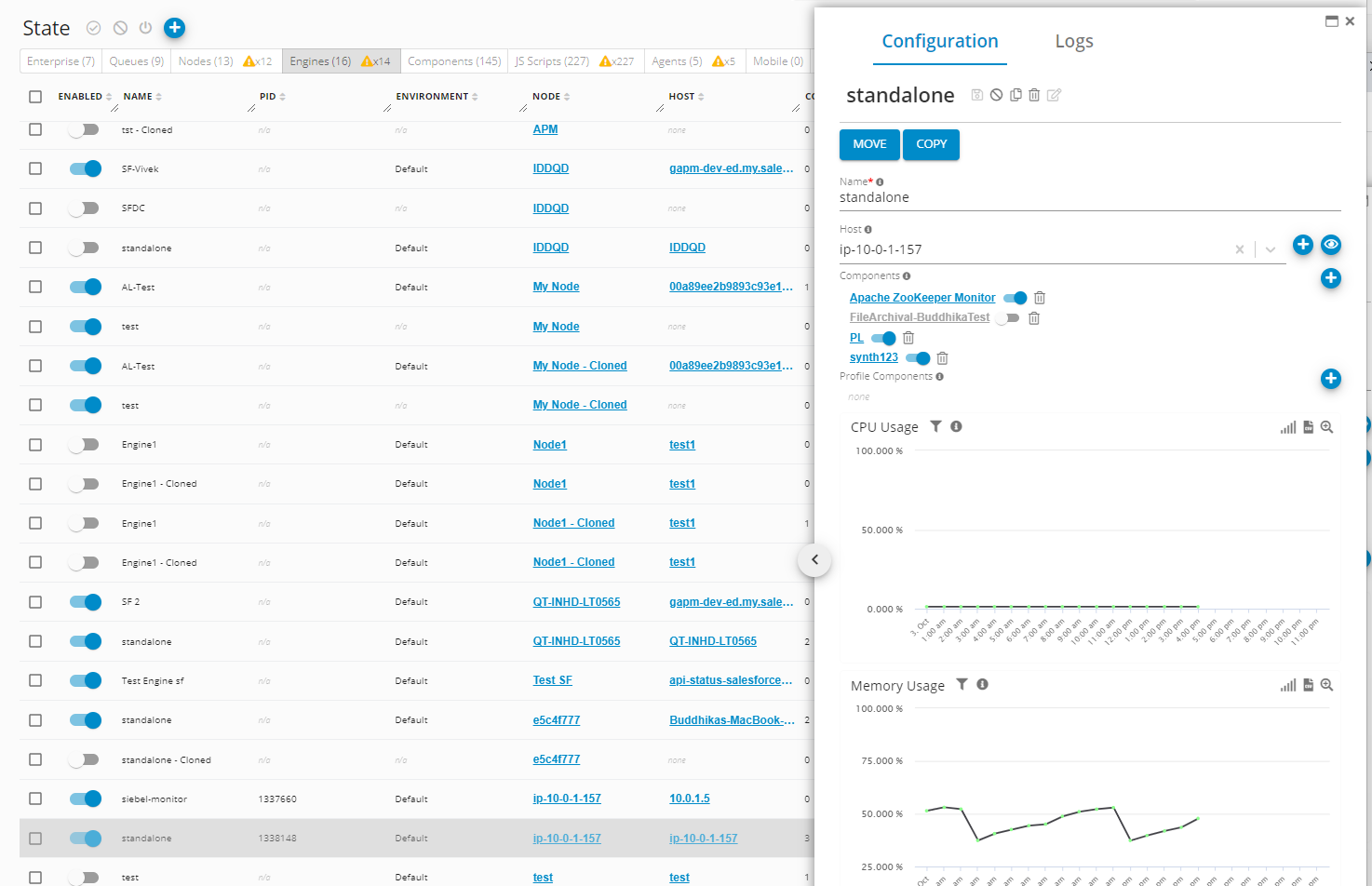Image resolution: width=1372 pixels, height=886 pixels.
Task: Open the CPU Usage filter
Action: point(935,426)
